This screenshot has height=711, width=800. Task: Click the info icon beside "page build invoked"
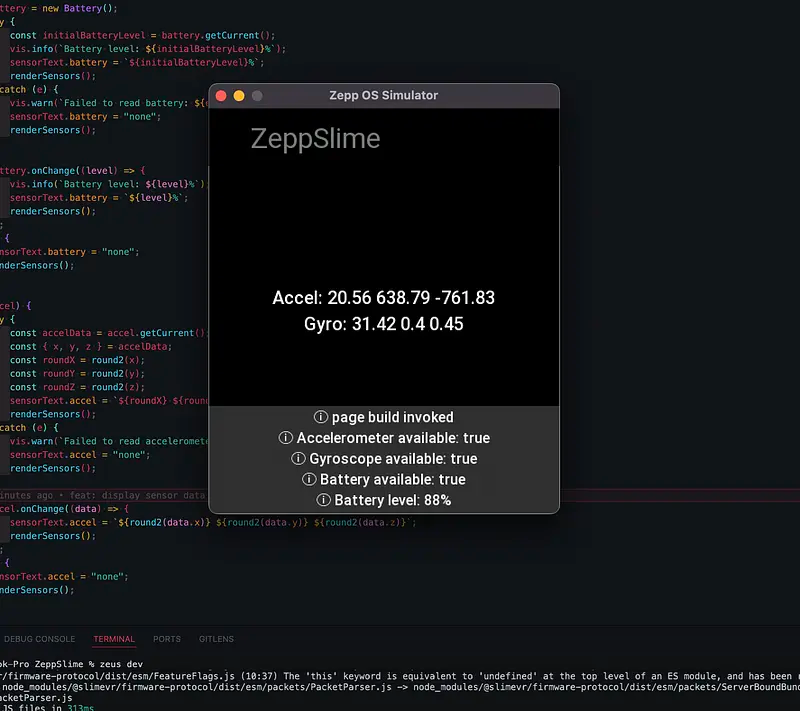coord(321,417)
